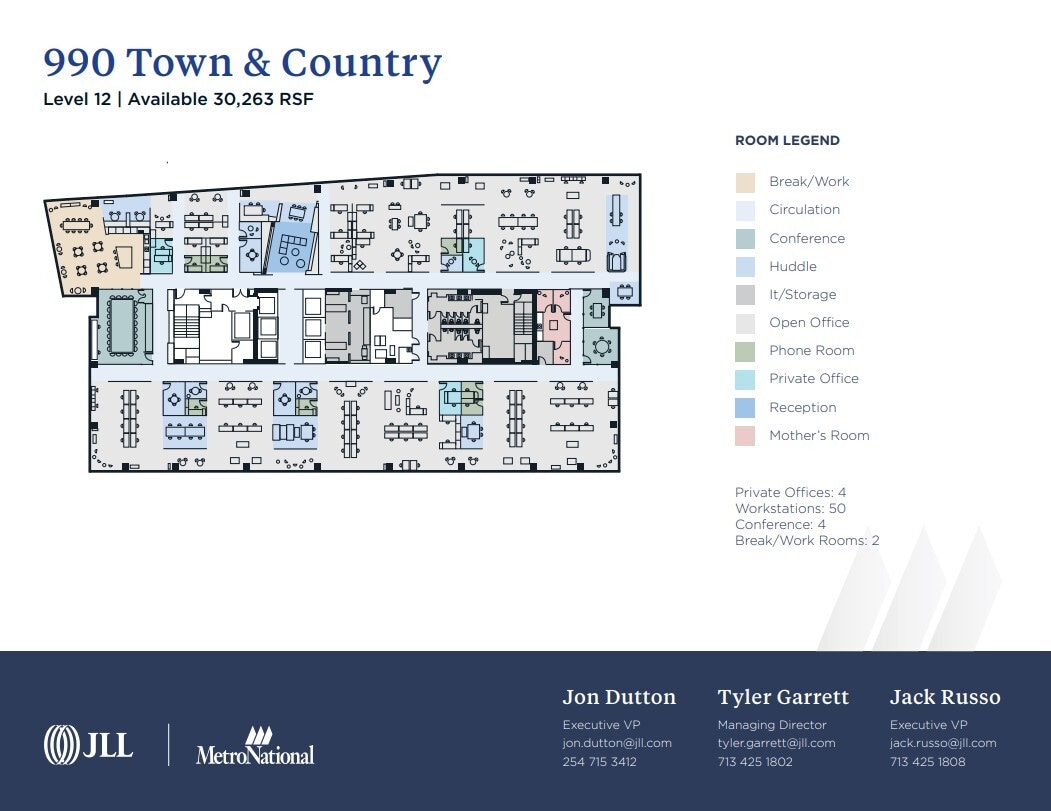Click the Circulation legend swatch
1051x811 pixels.
click(x=744, y=209)
